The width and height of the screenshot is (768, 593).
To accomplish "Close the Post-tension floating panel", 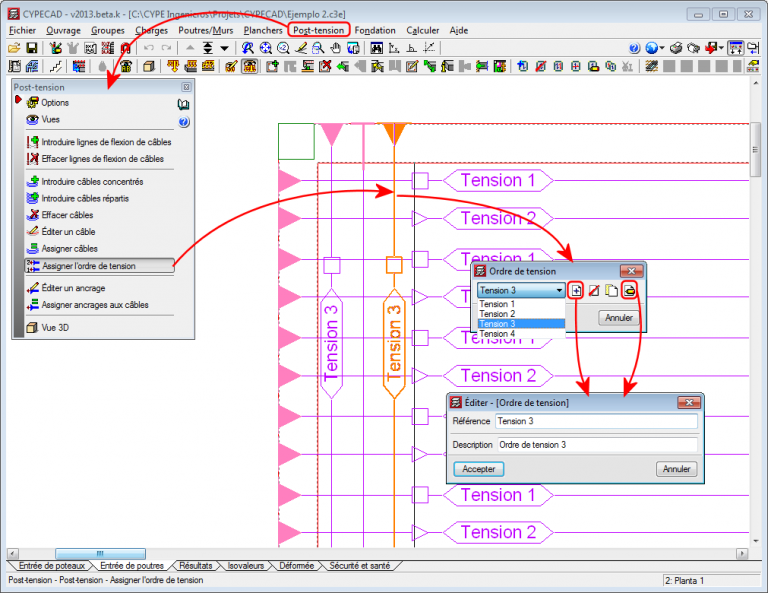I will tap(186, 87).
